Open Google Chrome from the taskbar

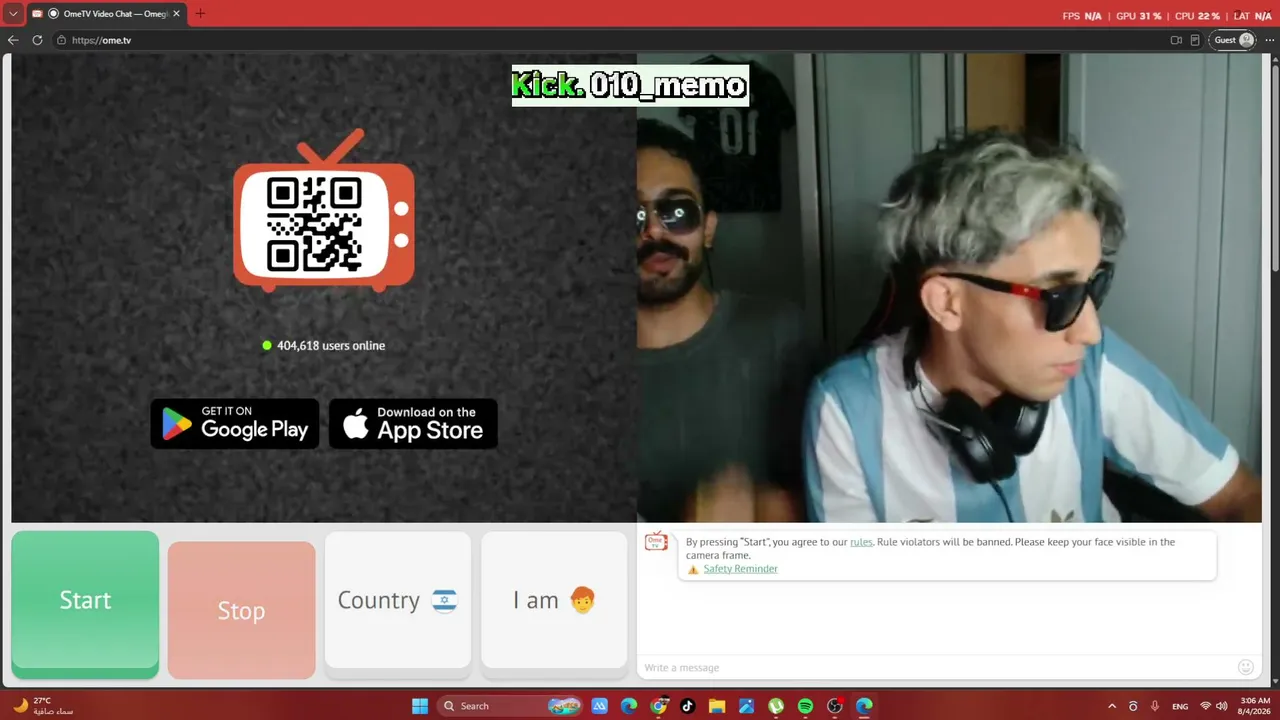[658, 706]
